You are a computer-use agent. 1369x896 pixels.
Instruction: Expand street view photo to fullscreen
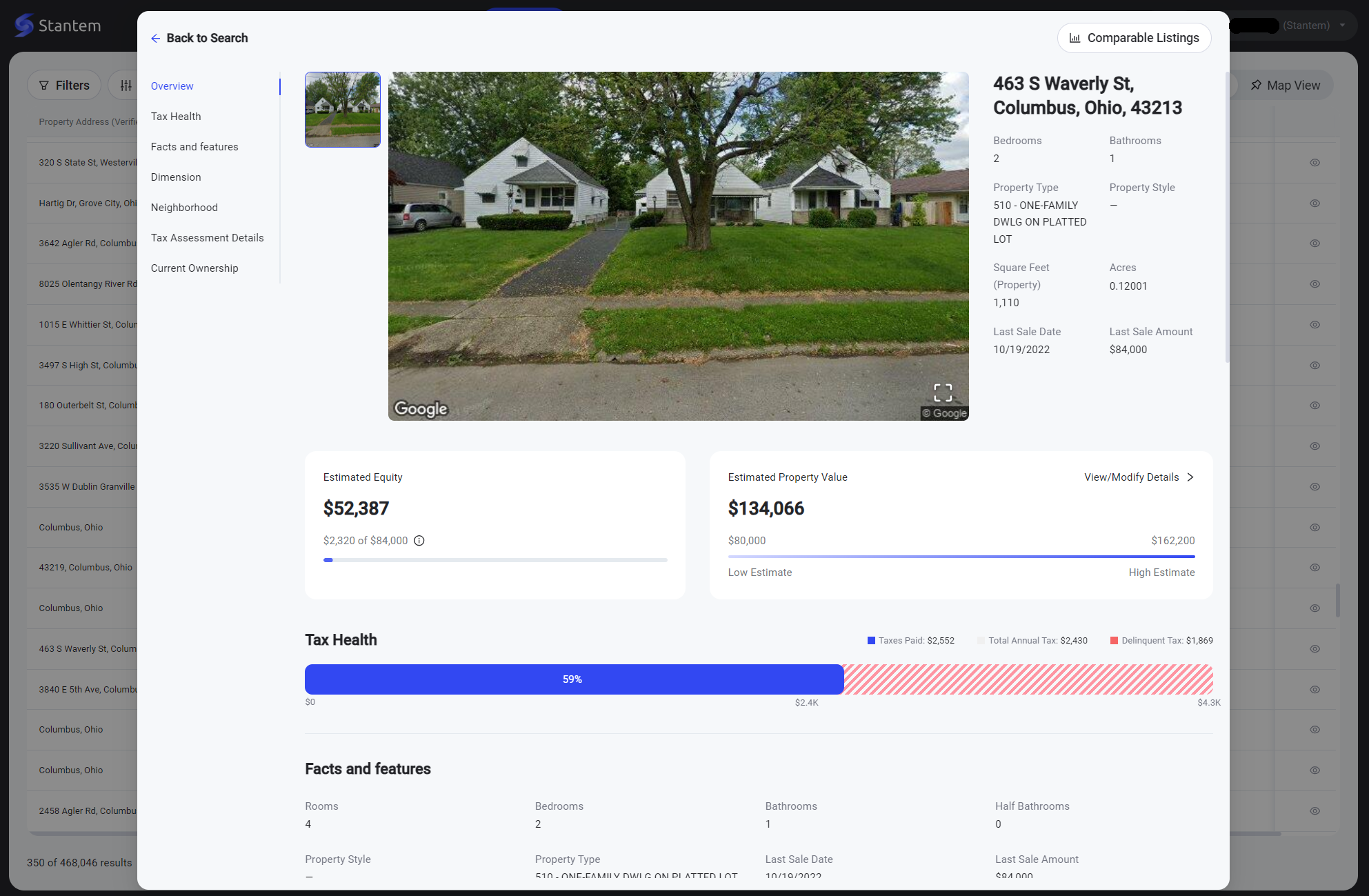[x=943, y=392]
